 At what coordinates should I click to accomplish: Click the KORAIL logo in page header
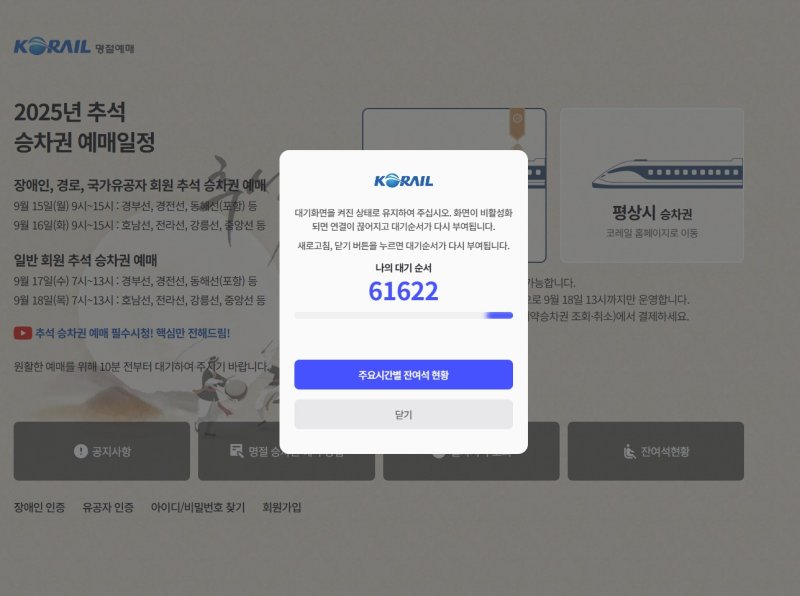click(x=52, y=46)
